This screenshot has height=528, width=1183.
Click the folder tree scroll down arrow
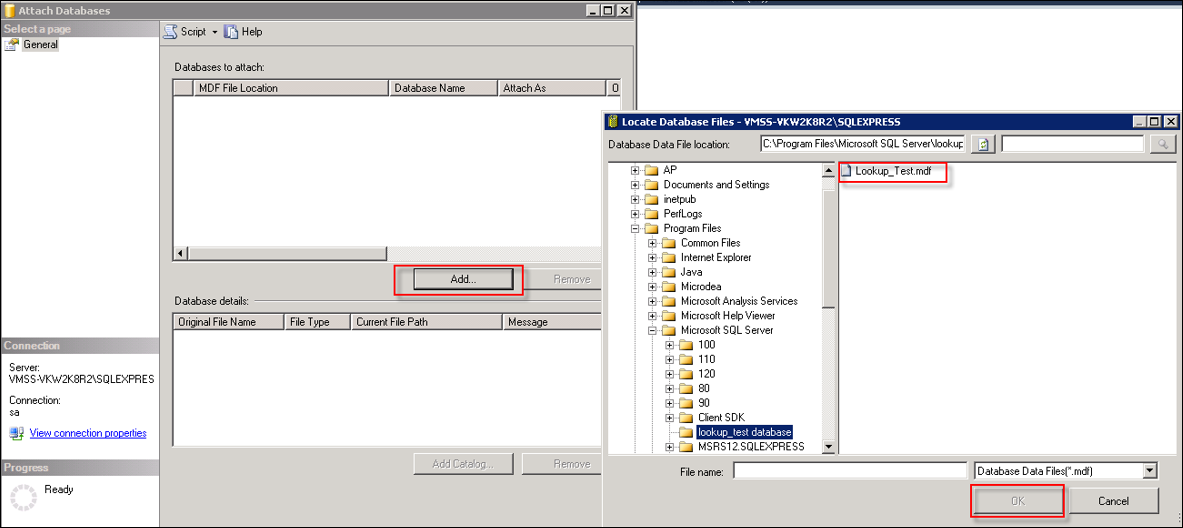click(828, 447)
